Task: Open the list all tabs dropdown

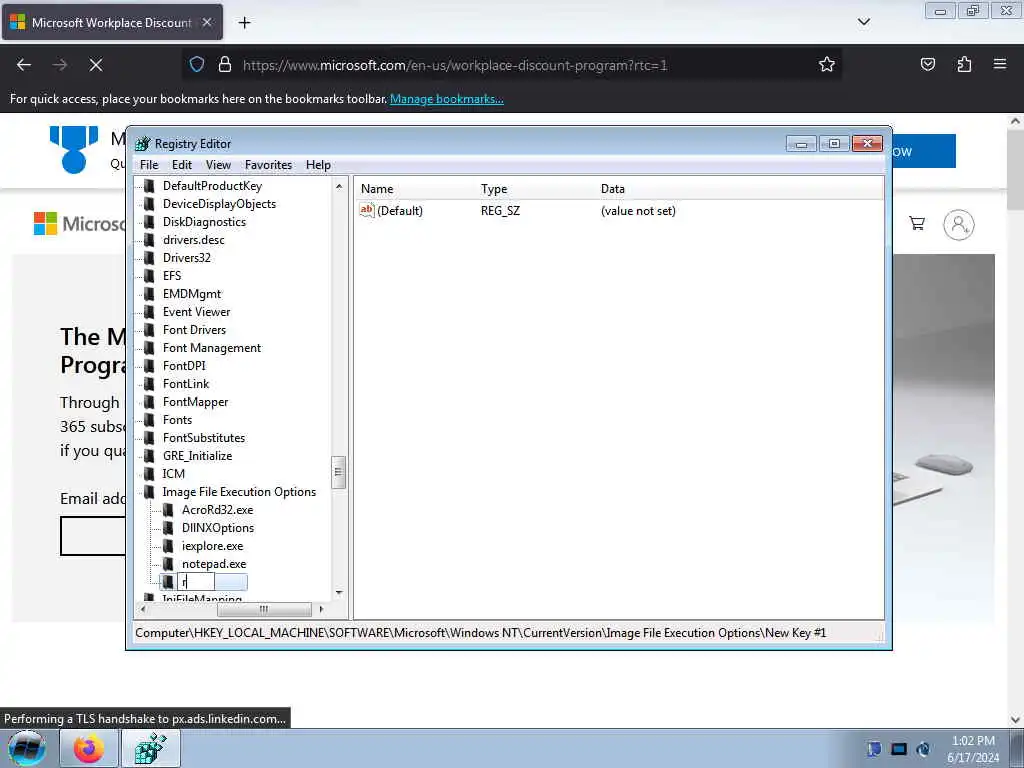Action: click(x=863, y=22)
